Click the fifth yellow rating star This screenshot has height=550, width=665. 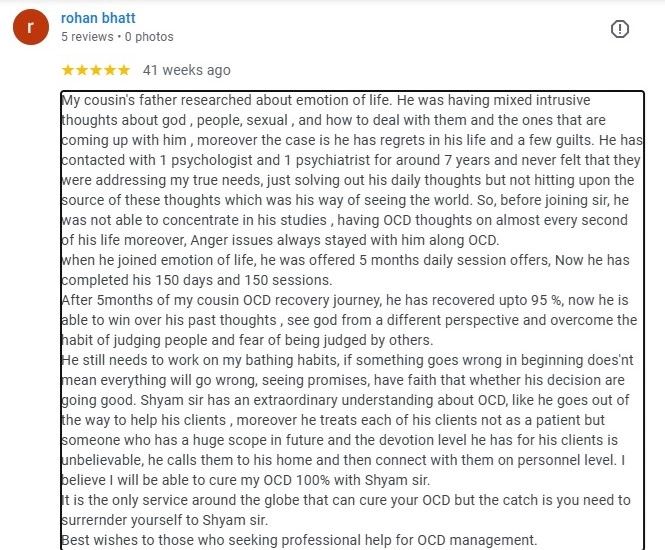pos(124,70)
